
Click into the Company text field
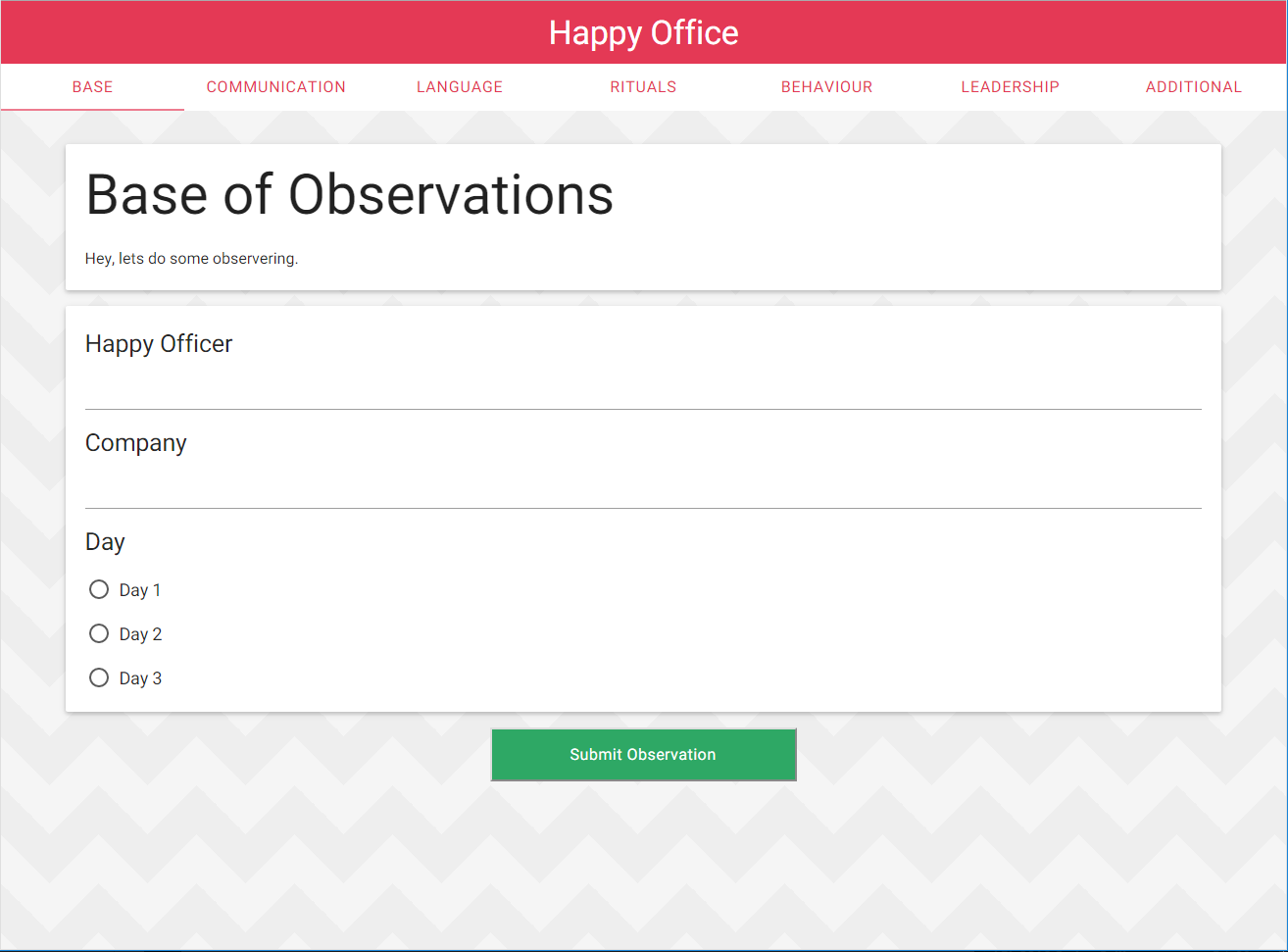[x=643, y=488]
